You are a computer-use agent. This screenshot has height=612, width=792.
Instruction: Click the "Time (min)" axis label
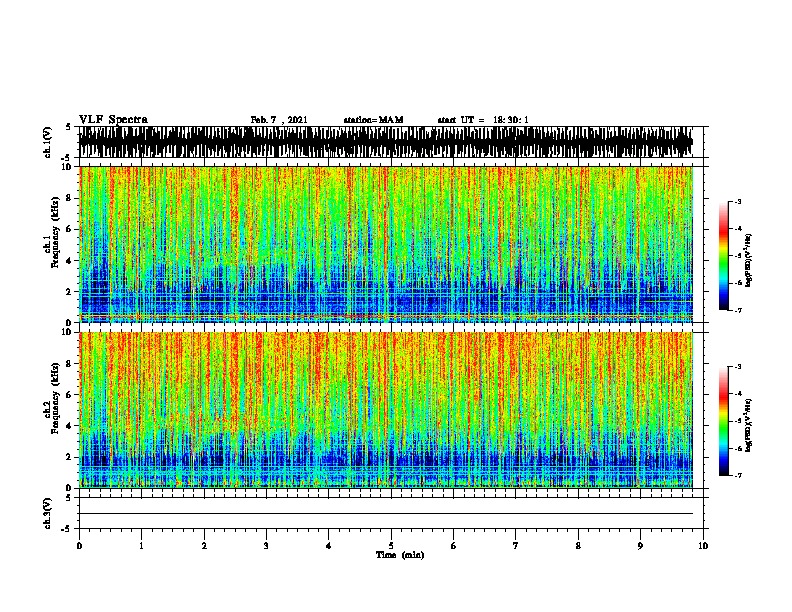tap(400, 555)
